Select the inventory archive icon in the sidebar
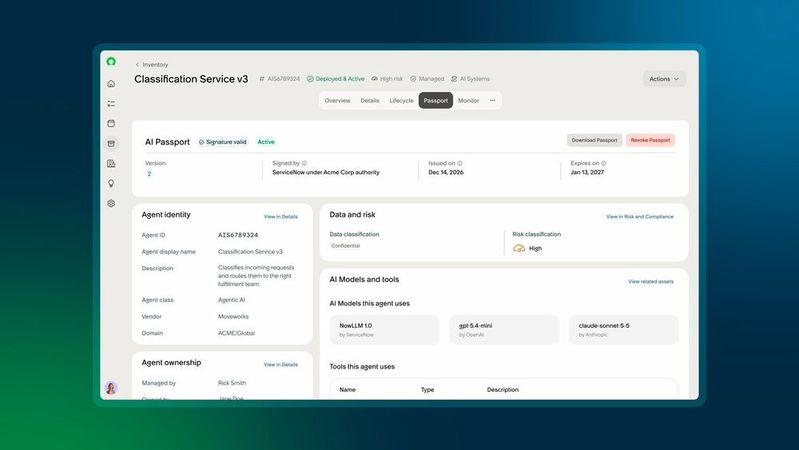The height and width of the screenshot is (450, 799). [x=111, y=144]
